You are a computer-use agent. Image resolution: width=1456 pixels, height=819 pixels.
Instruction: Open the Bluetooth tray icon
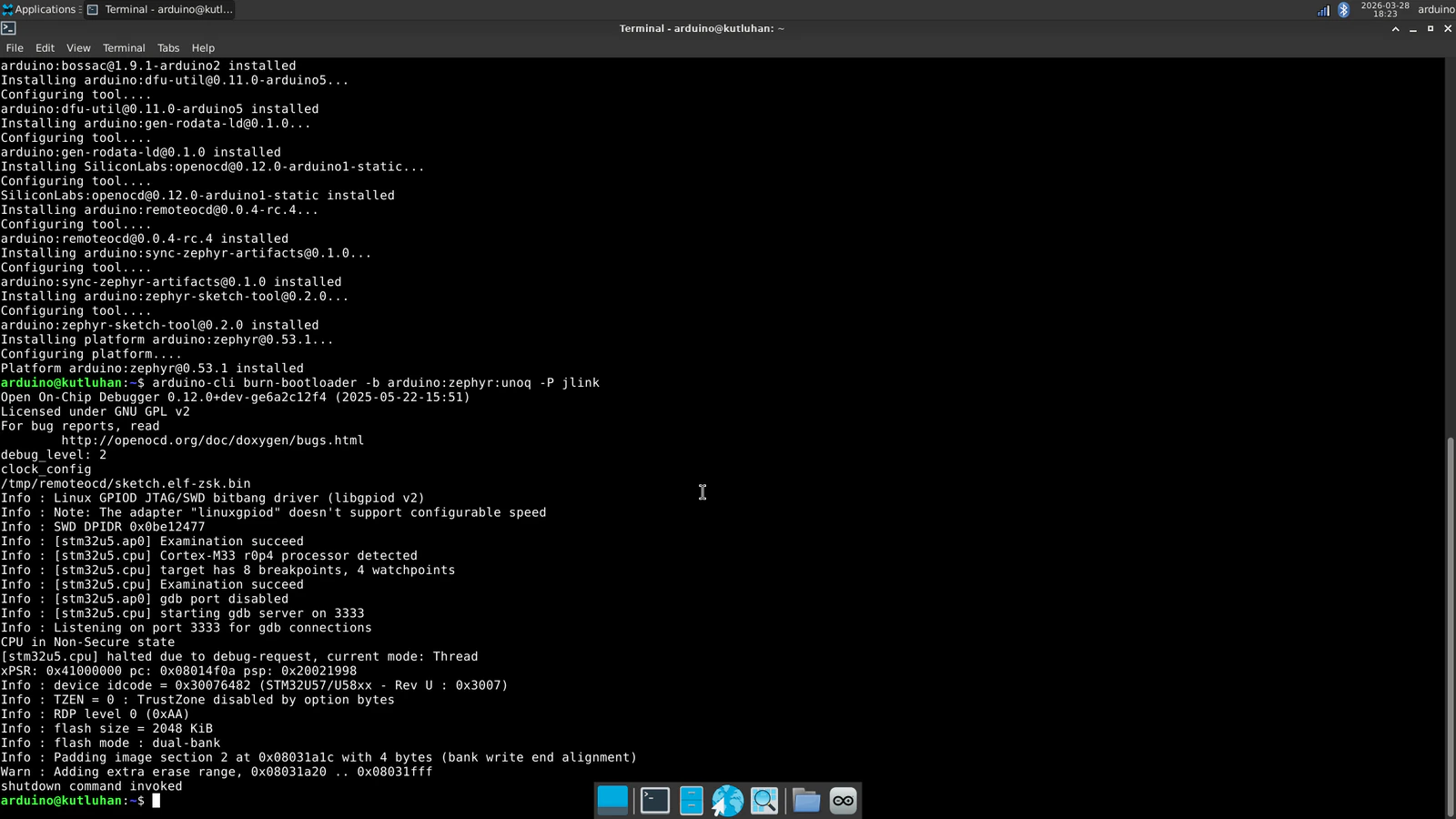(x=1344, y=10)
